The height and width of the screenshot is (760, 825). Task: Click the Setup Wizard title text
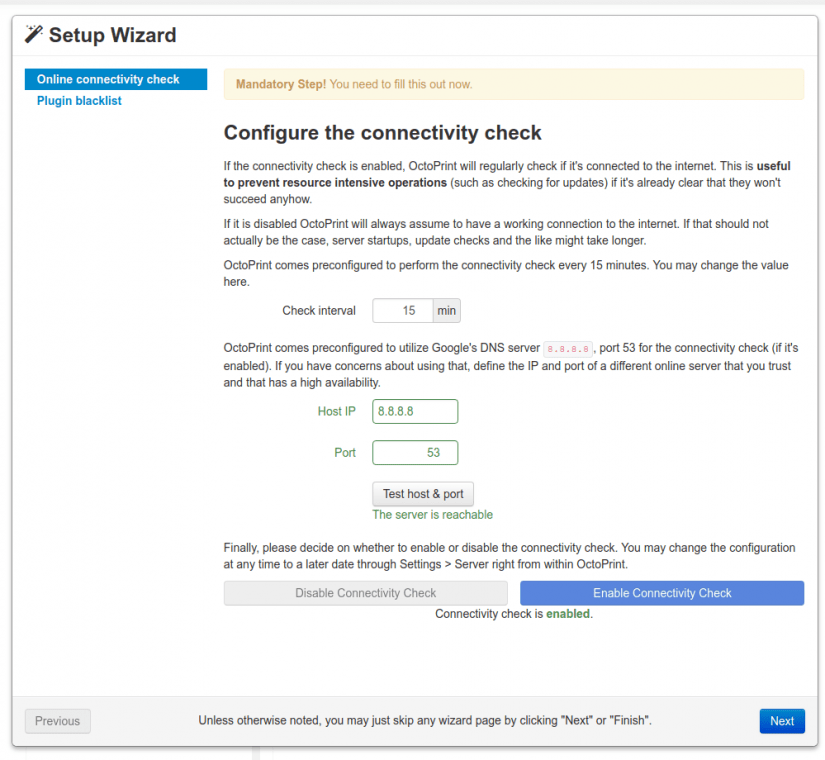click(x=112, y=36)
